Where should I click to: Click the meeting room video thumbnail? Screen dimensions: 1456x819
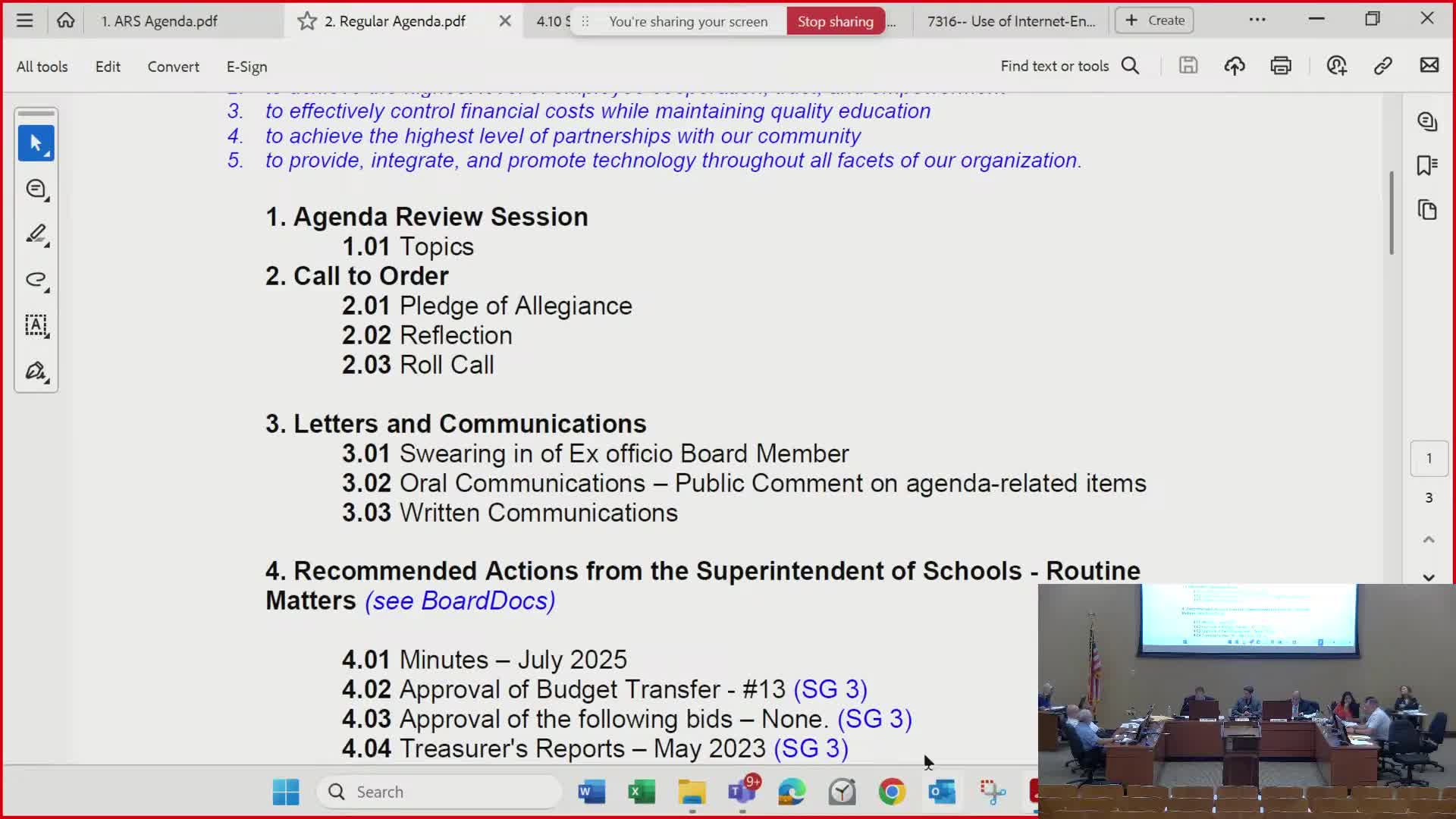click(1245, 700)
